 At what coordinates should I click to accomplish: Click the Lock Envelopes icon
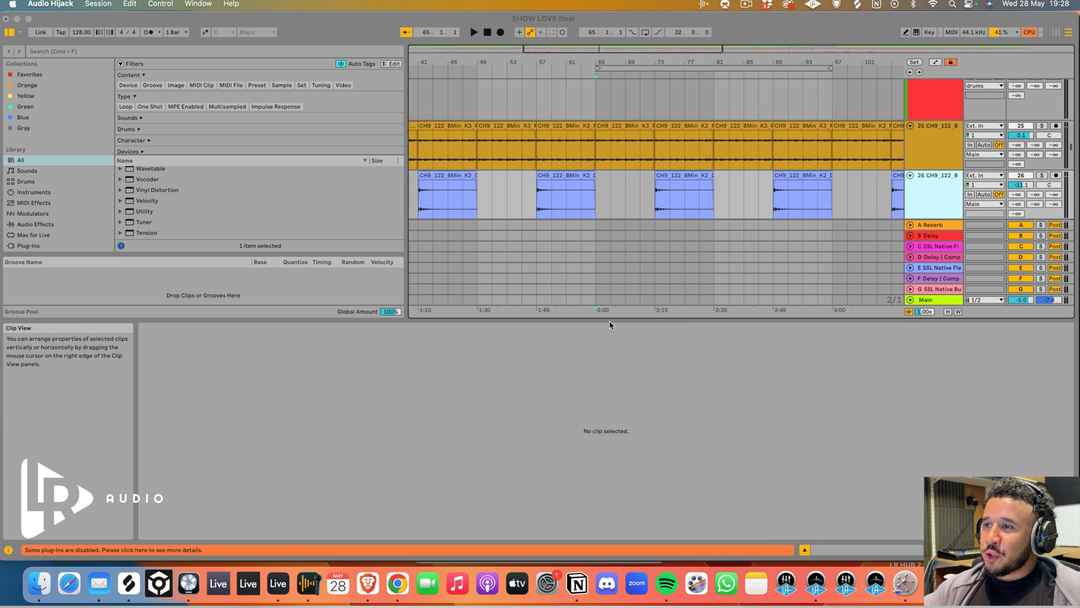(x=950, y=62)
